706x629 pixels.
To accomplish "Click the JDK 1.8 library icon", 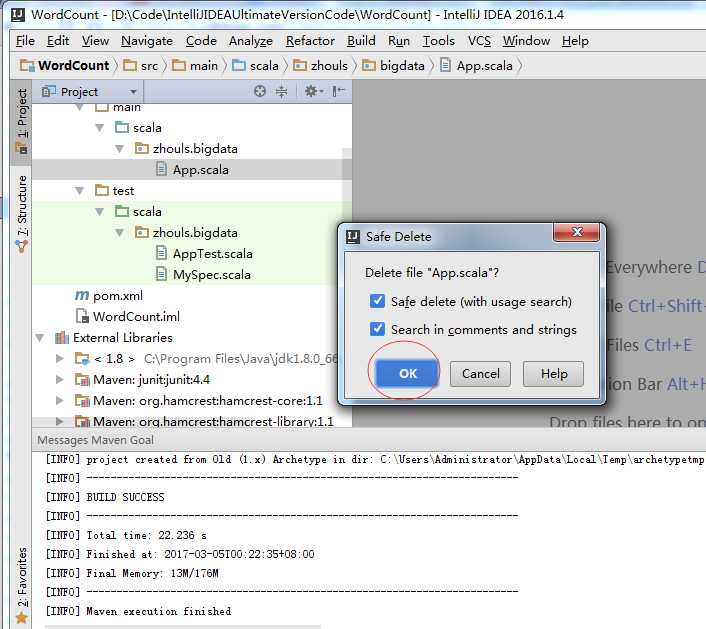I will pos(82,358).
